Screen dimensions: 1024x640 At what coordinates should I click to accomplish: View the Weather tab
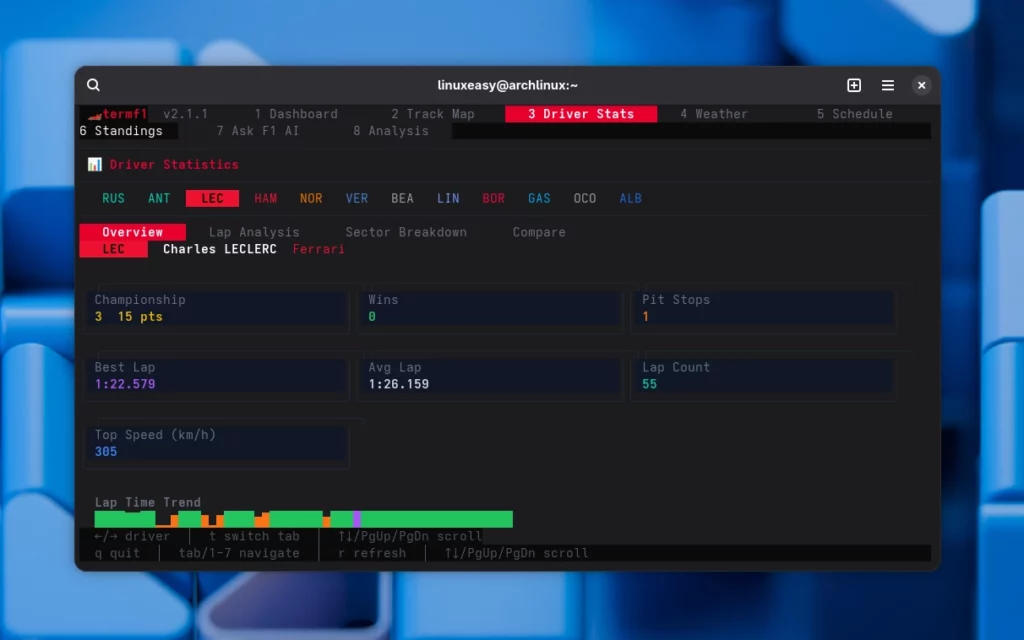tap(713, 113)
